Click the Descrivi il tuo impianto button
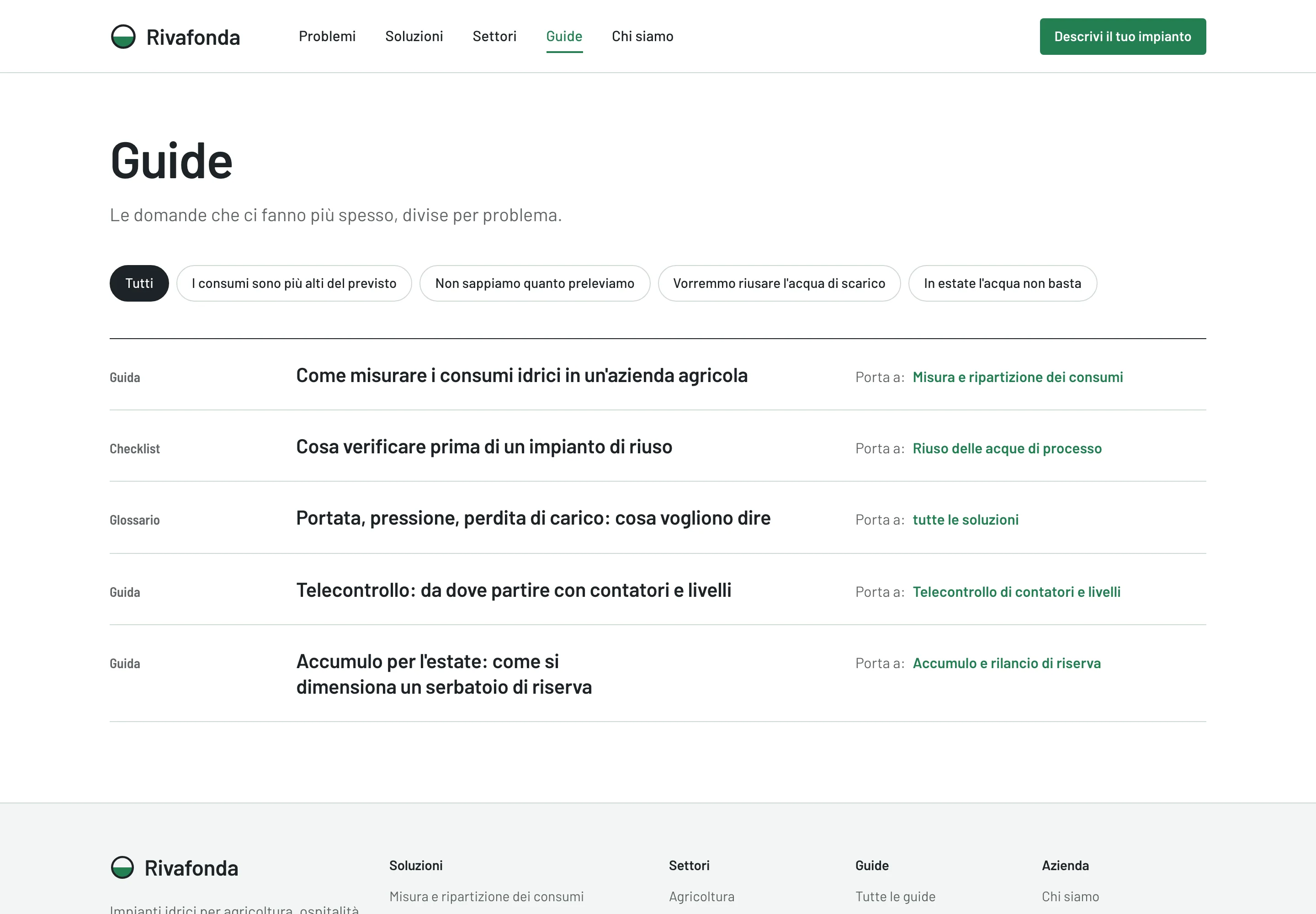 1122,37
